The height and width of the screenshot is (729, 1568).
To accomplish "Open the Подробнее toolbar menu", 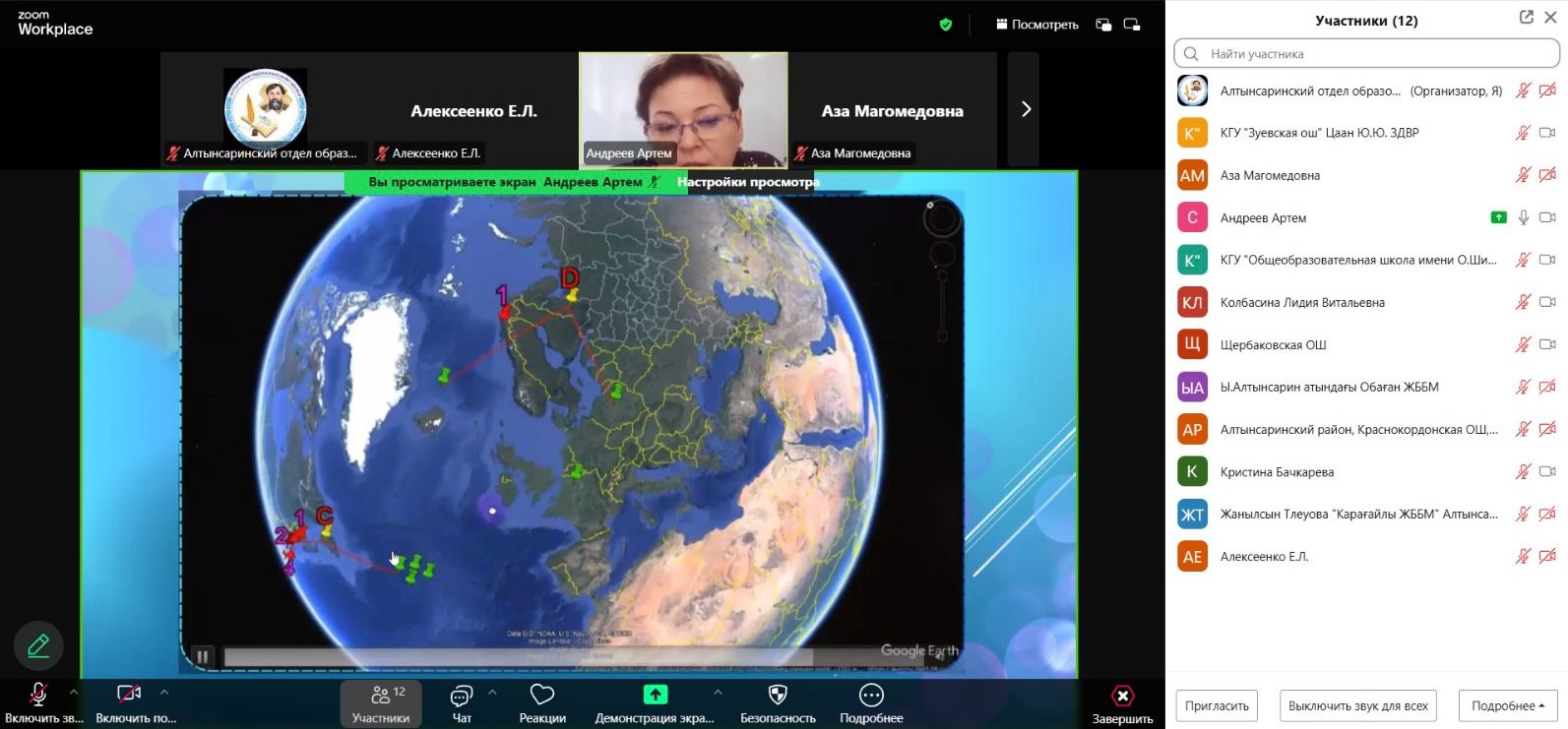I will (x=871, y=704).
